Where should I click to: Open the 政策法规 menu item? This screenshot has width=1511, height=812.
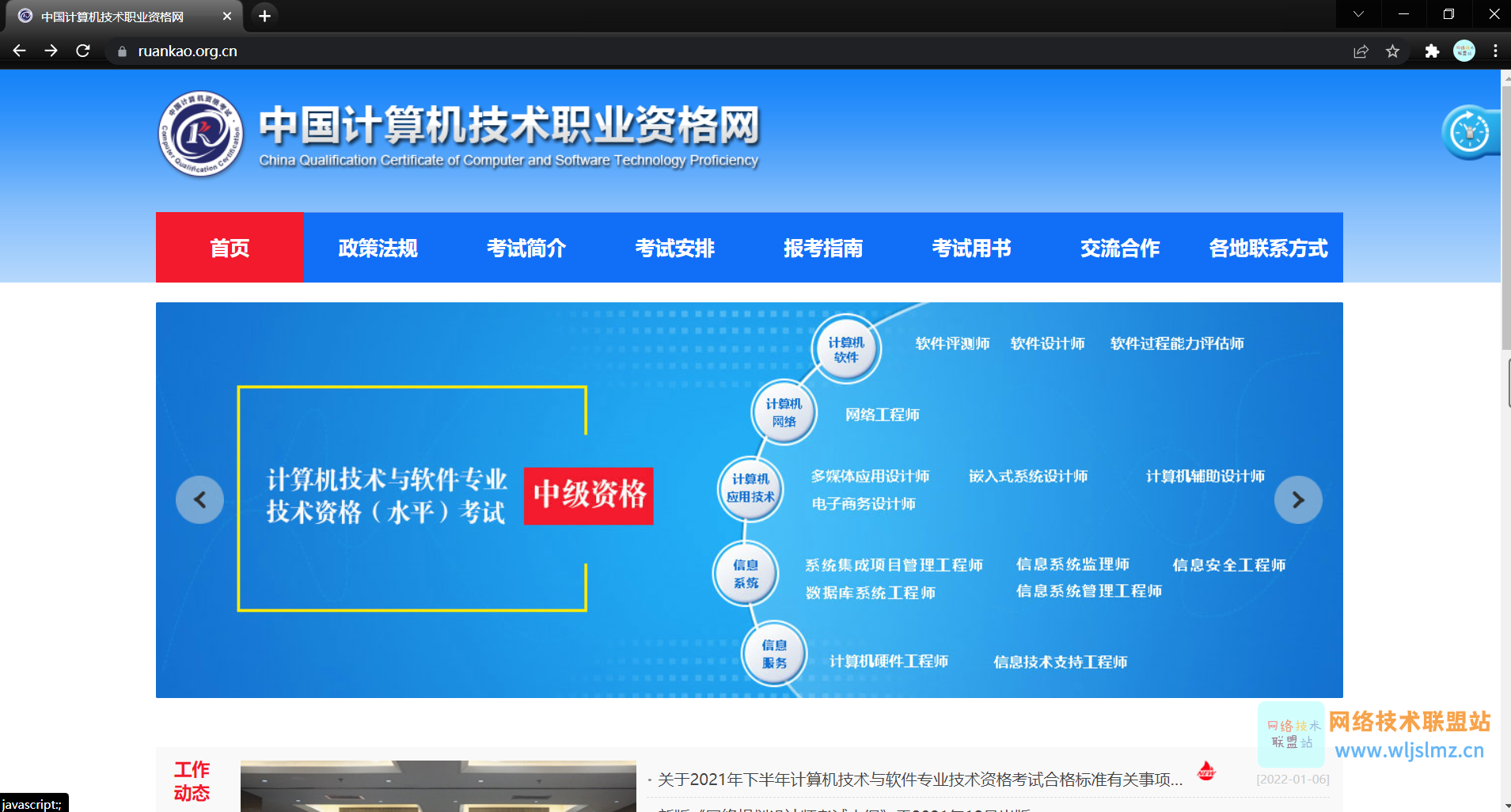click(378, 248)
